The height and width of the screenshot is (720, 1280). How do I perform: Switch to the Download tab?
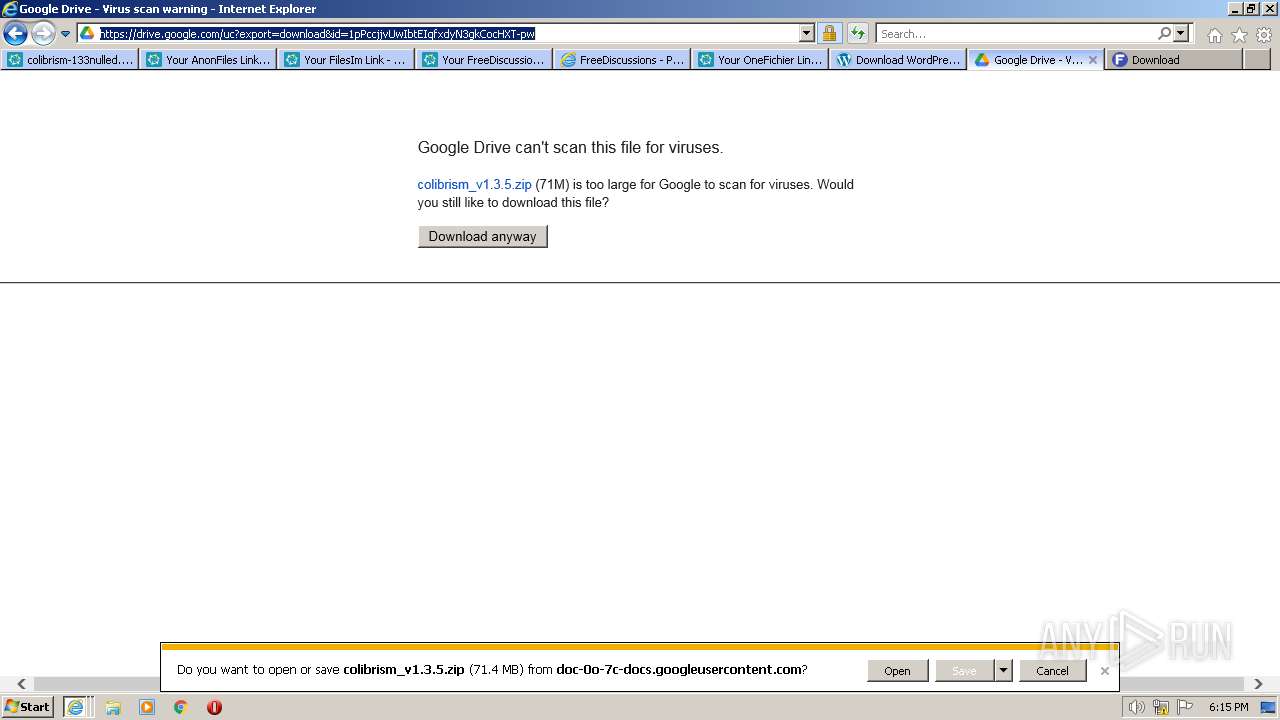click(1174, 60)
